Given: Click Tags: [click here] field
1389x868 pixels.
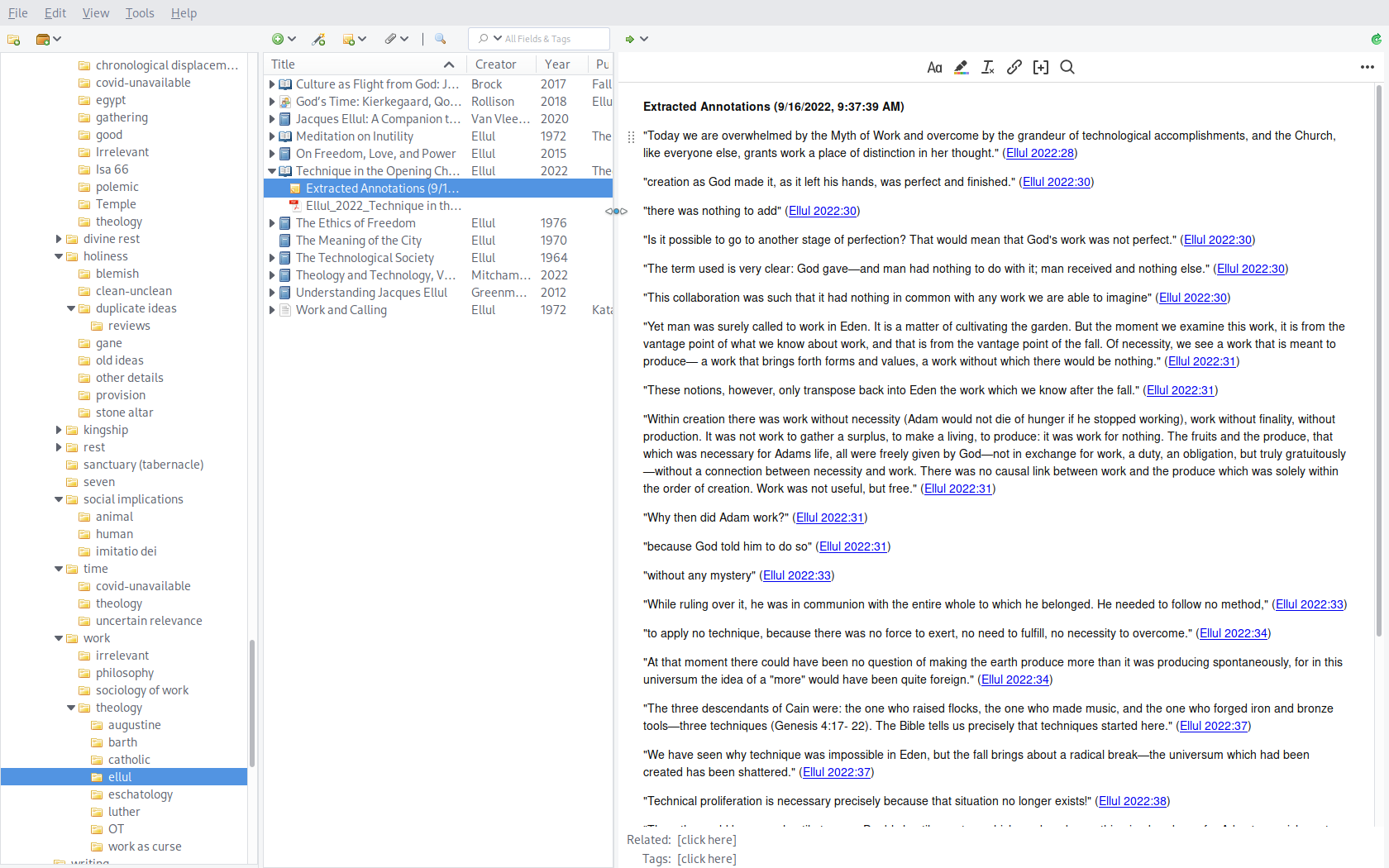Looking at the screenshot, I should pos(706,859).
